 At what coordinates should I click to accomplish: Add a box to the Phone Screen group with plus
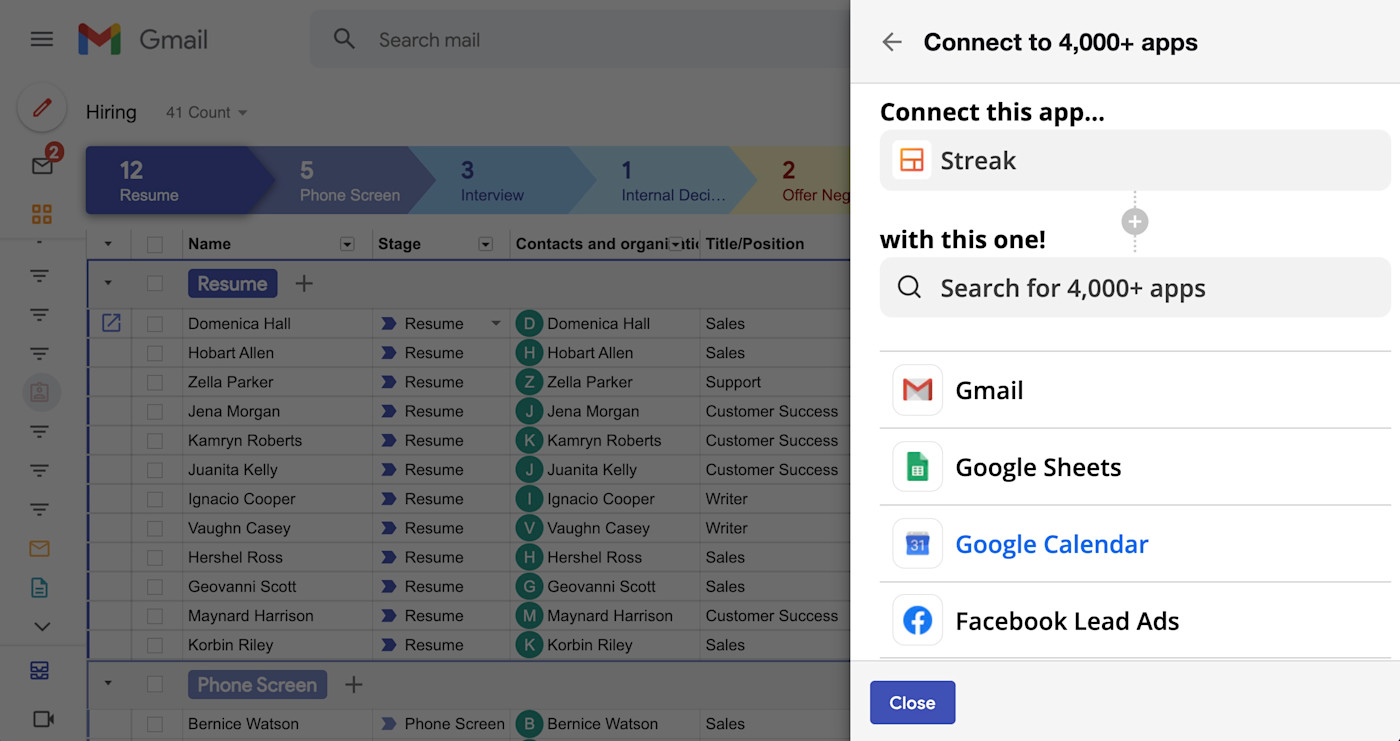(353, 685)
